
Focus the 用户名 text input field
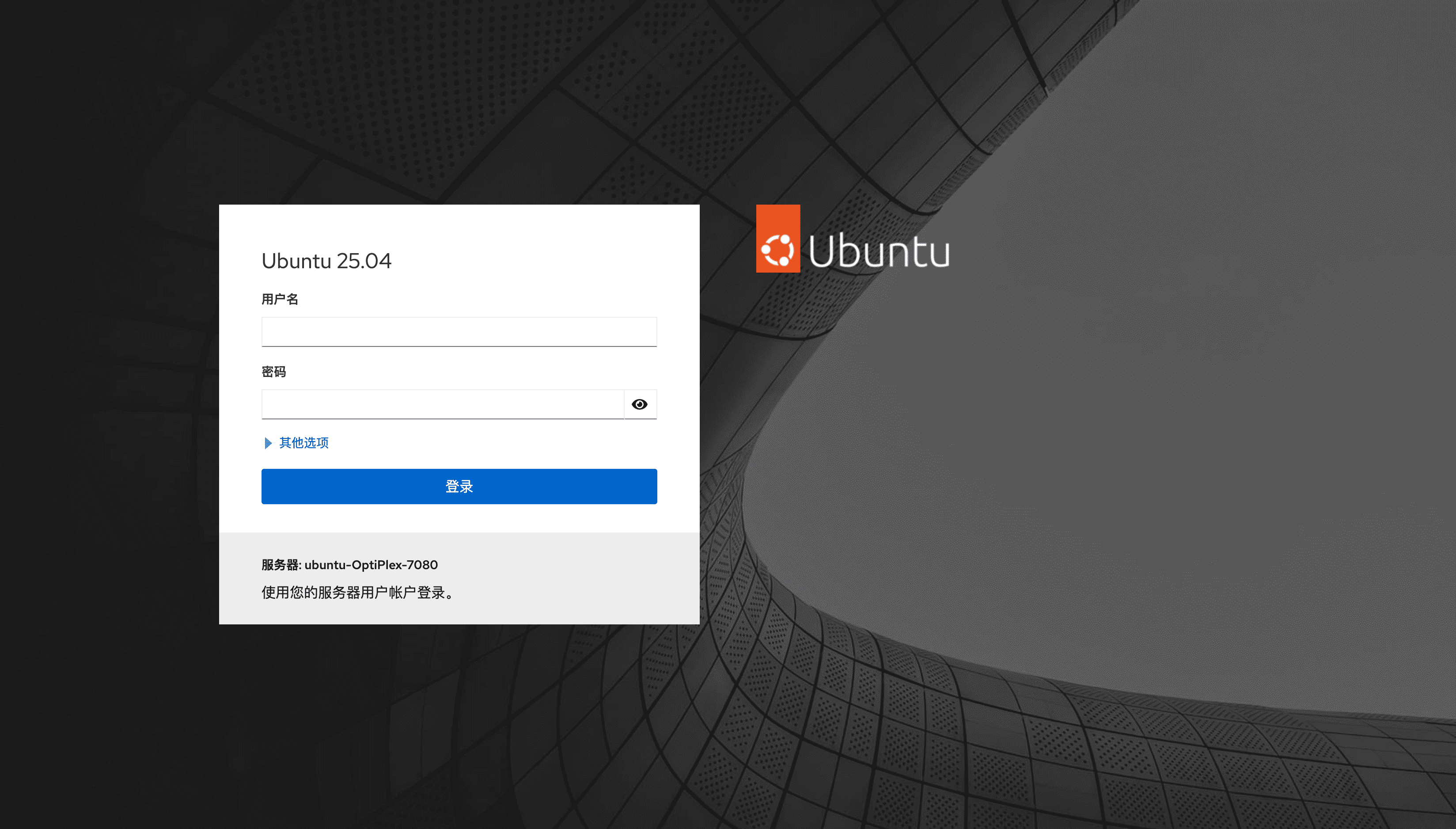459,332
